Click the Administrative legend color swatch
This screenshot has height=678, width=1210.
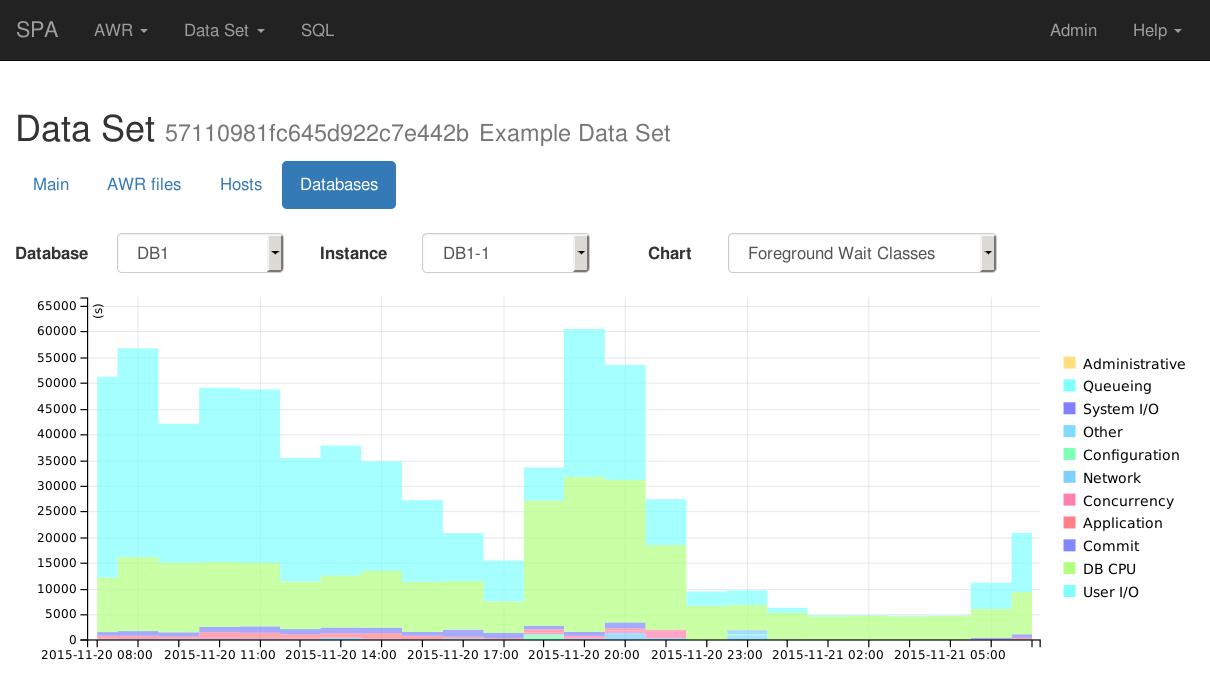click(1069, 363)
